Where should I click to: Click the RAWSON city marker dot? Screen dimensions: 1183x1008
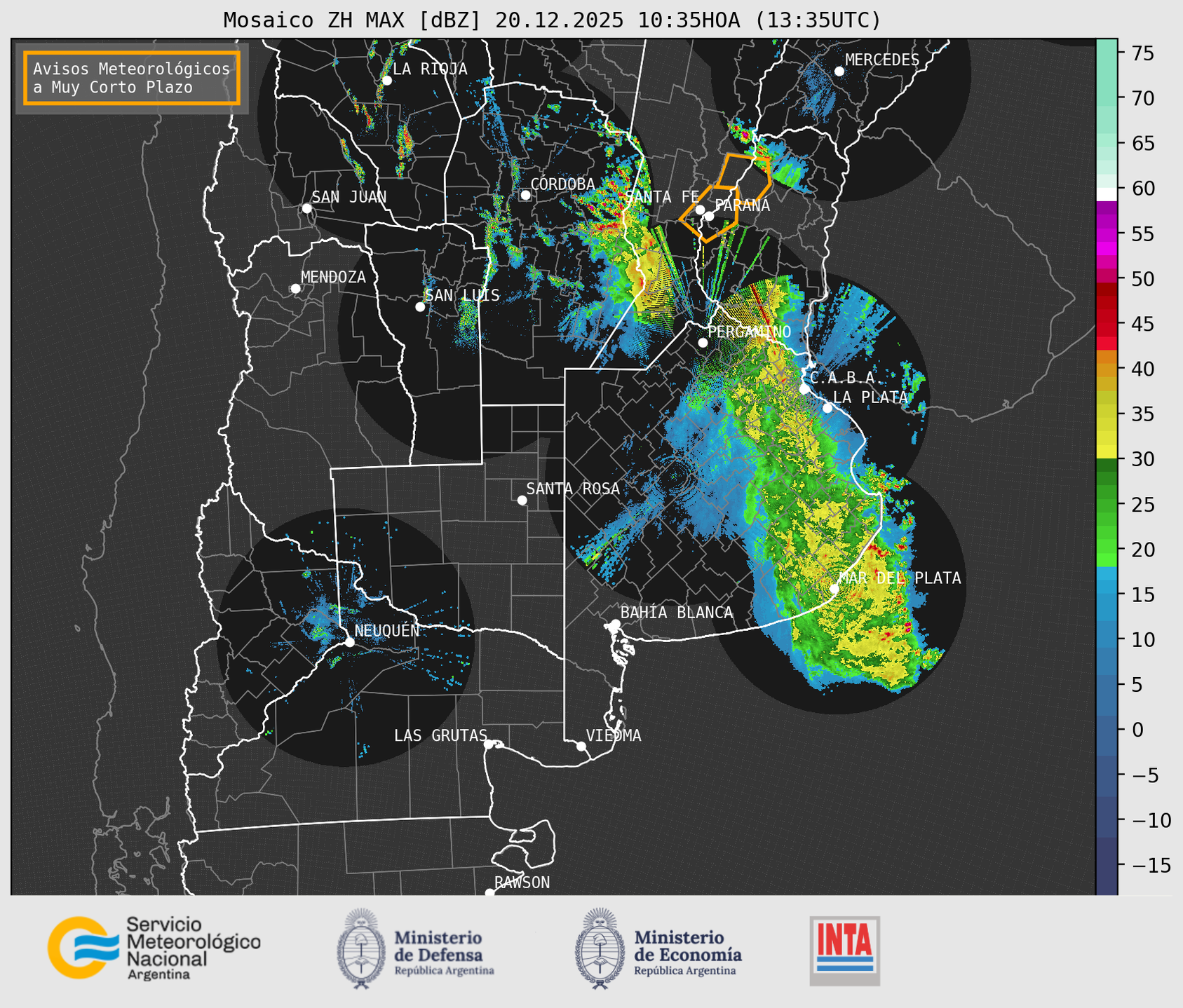pyautogui.click(x=489, y=893)
